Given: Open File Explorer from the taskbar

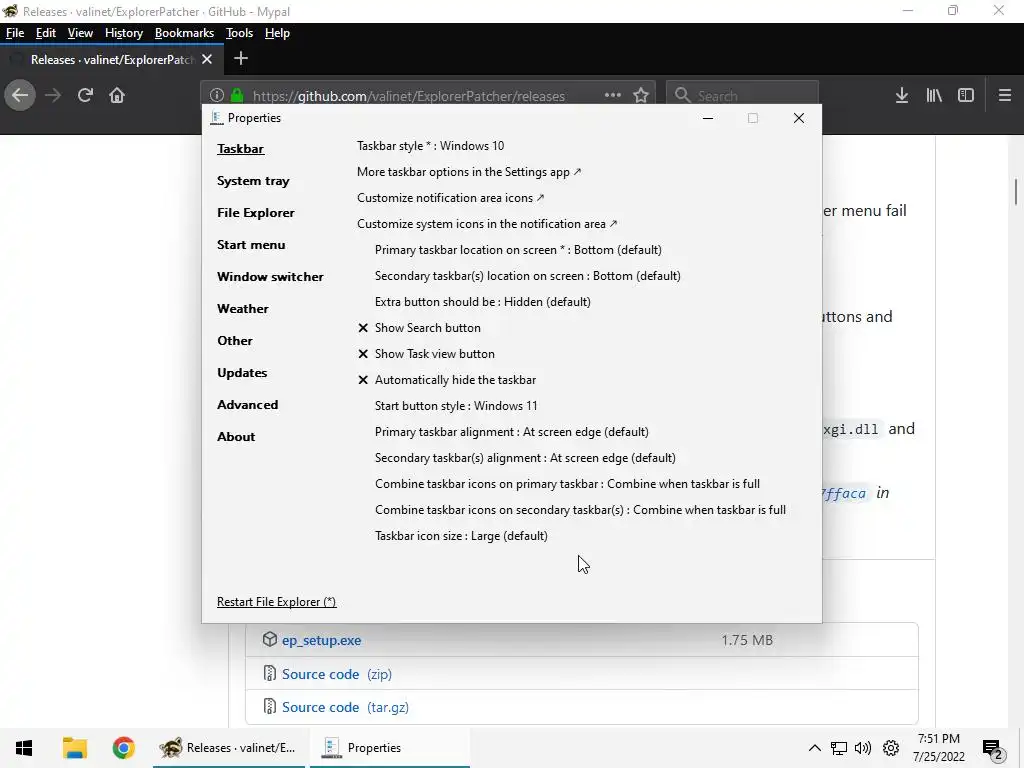Looking at the screenshot, I should [x=74, y=748].
